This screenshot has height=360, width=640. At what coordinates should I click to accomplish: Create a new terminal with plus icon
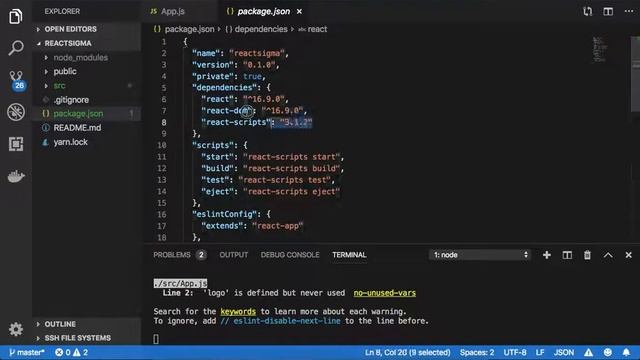(x=547, y=255)
